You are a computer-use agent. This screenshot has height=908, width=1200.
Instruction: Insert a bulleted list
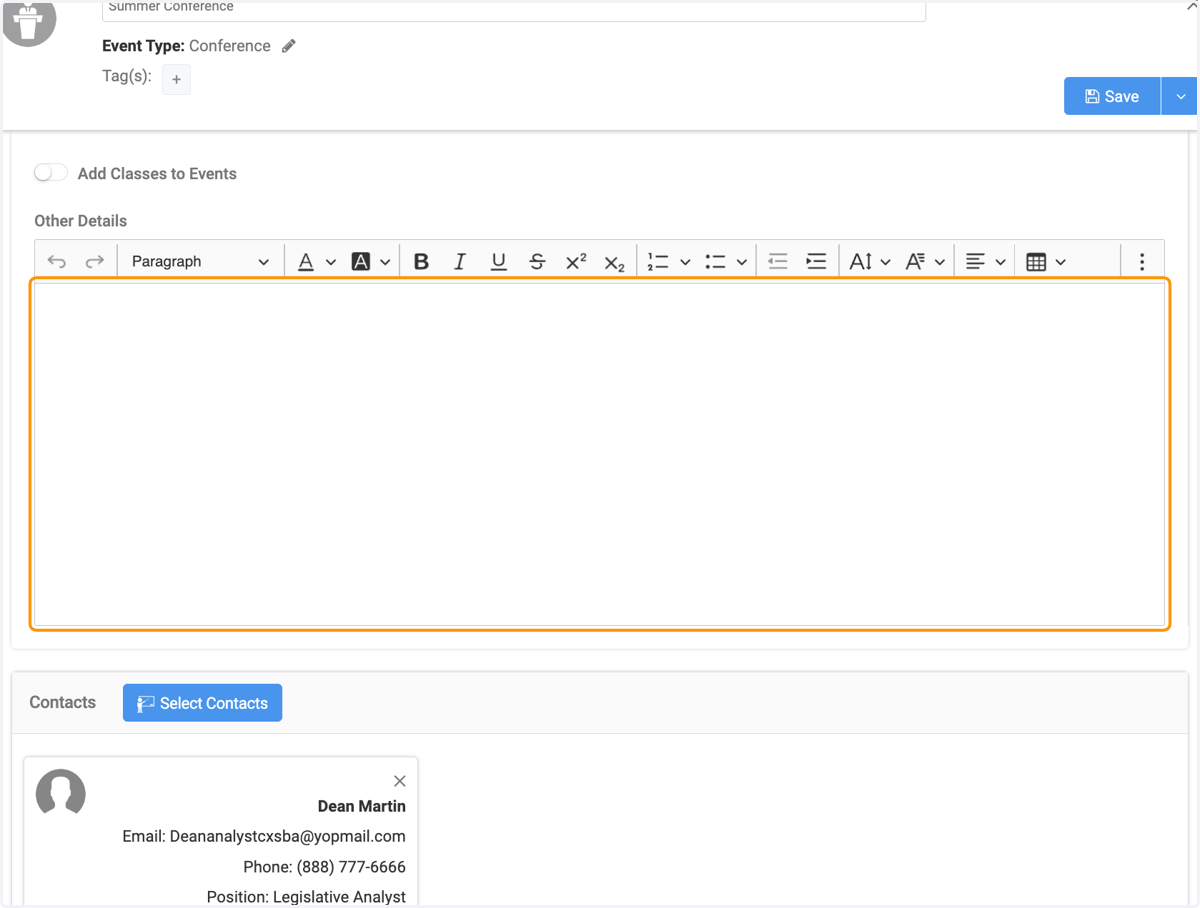pyautogui.click(x=715, y=261)
